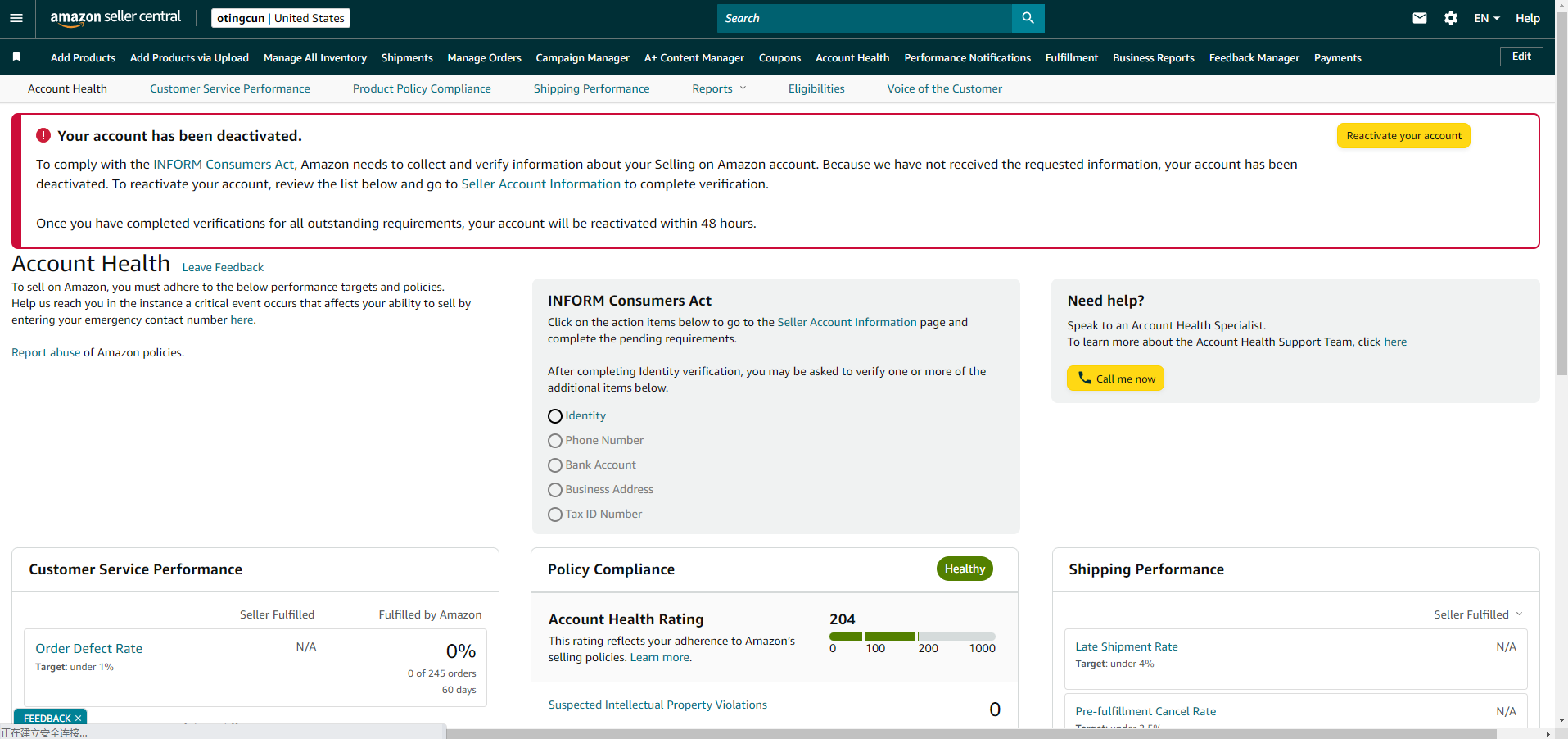This screenshot has height=739, width=1568.
Task: Select the Phone Number radio item
Action: [555, 441]
